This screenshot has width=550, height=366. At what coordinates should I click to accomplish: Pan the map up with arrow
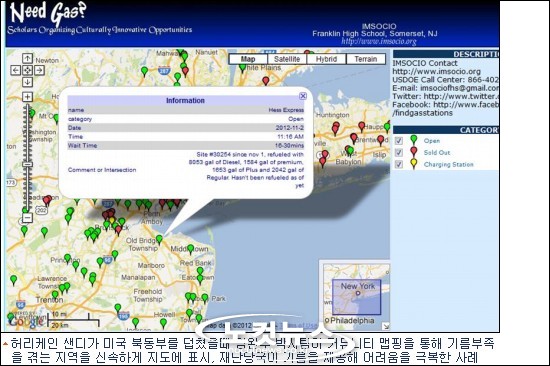point(27,58)
